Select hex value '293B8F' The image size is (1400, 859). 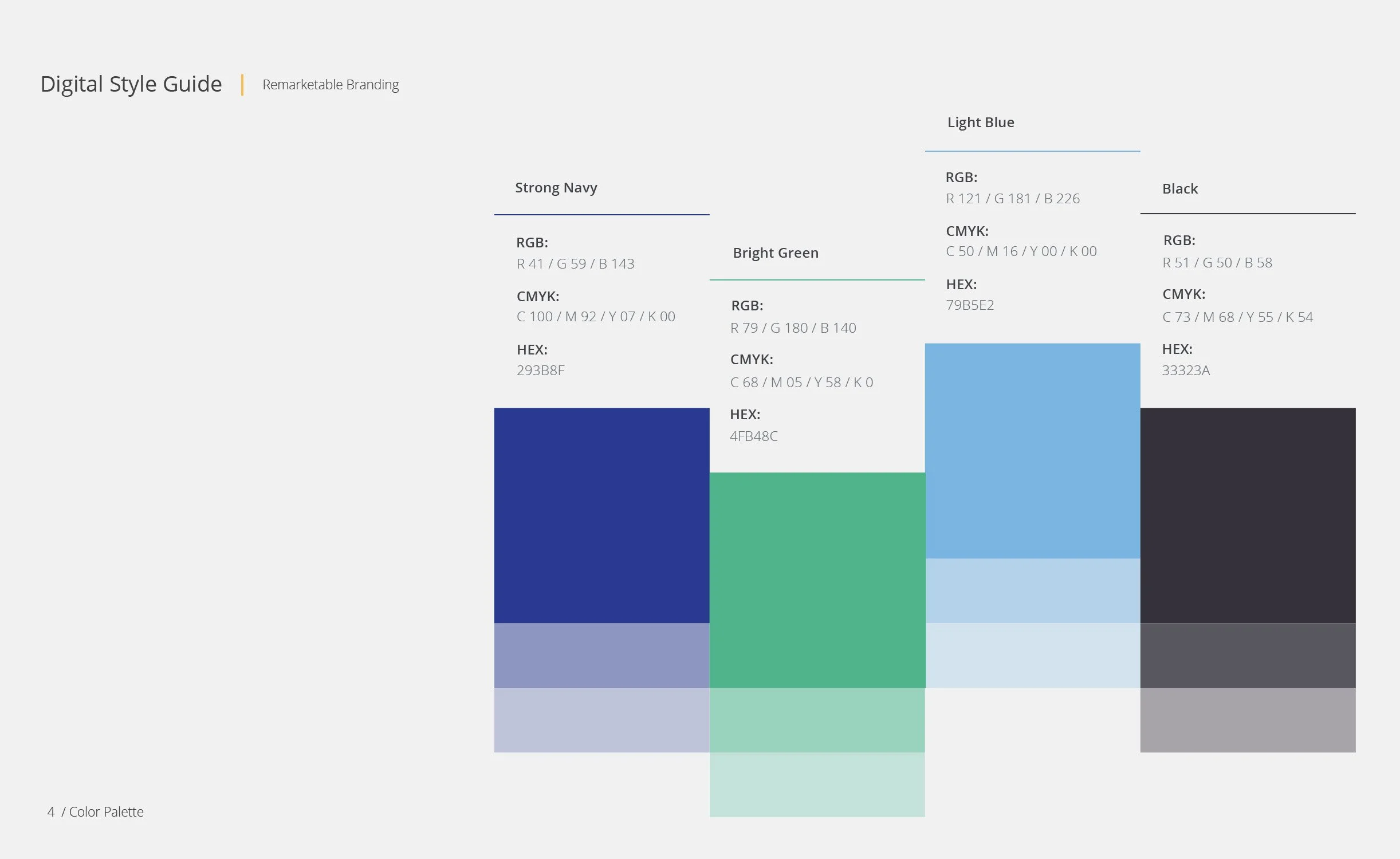coord(540,371)
